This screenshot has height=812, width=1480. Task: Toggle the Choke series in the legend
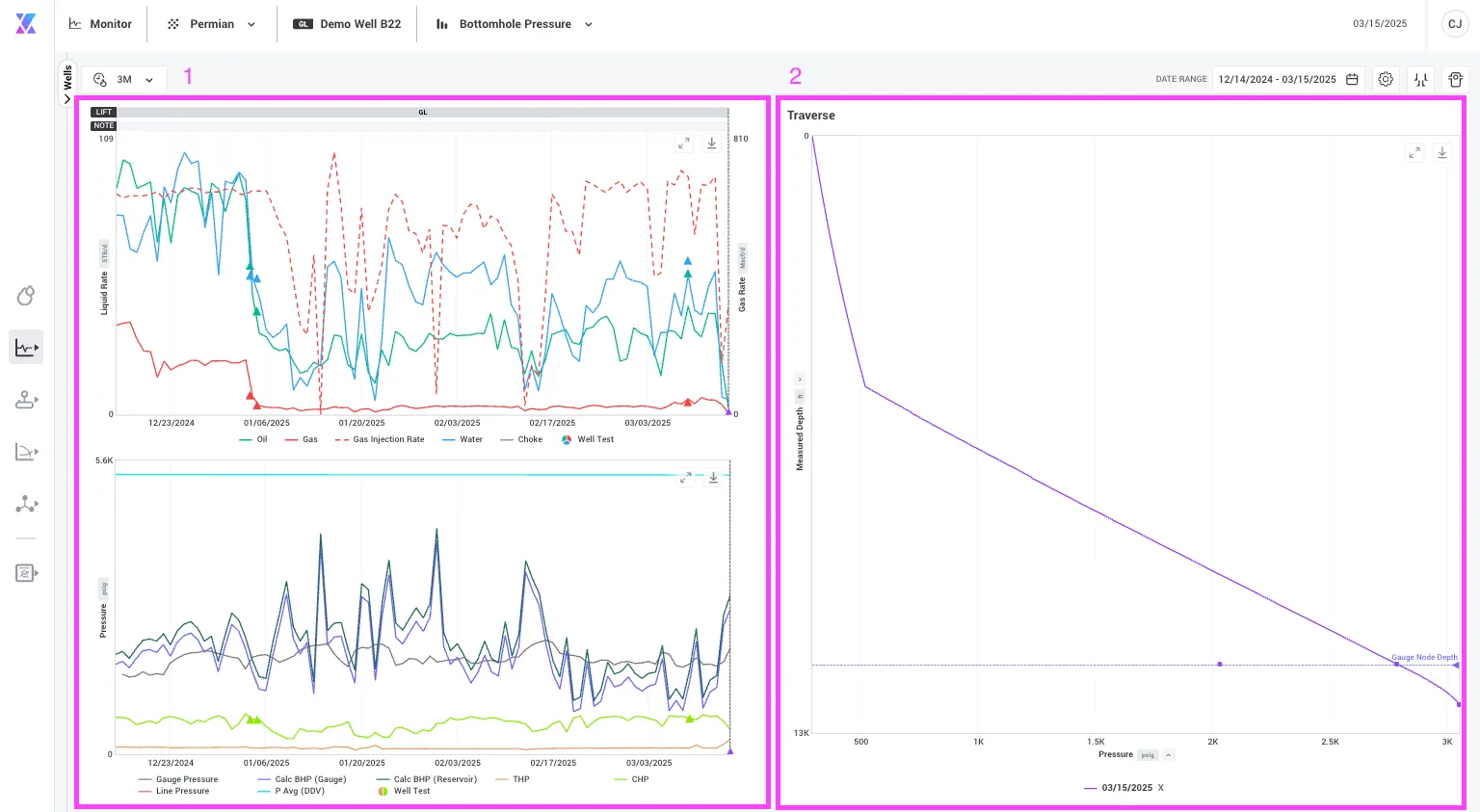point(521,439)
